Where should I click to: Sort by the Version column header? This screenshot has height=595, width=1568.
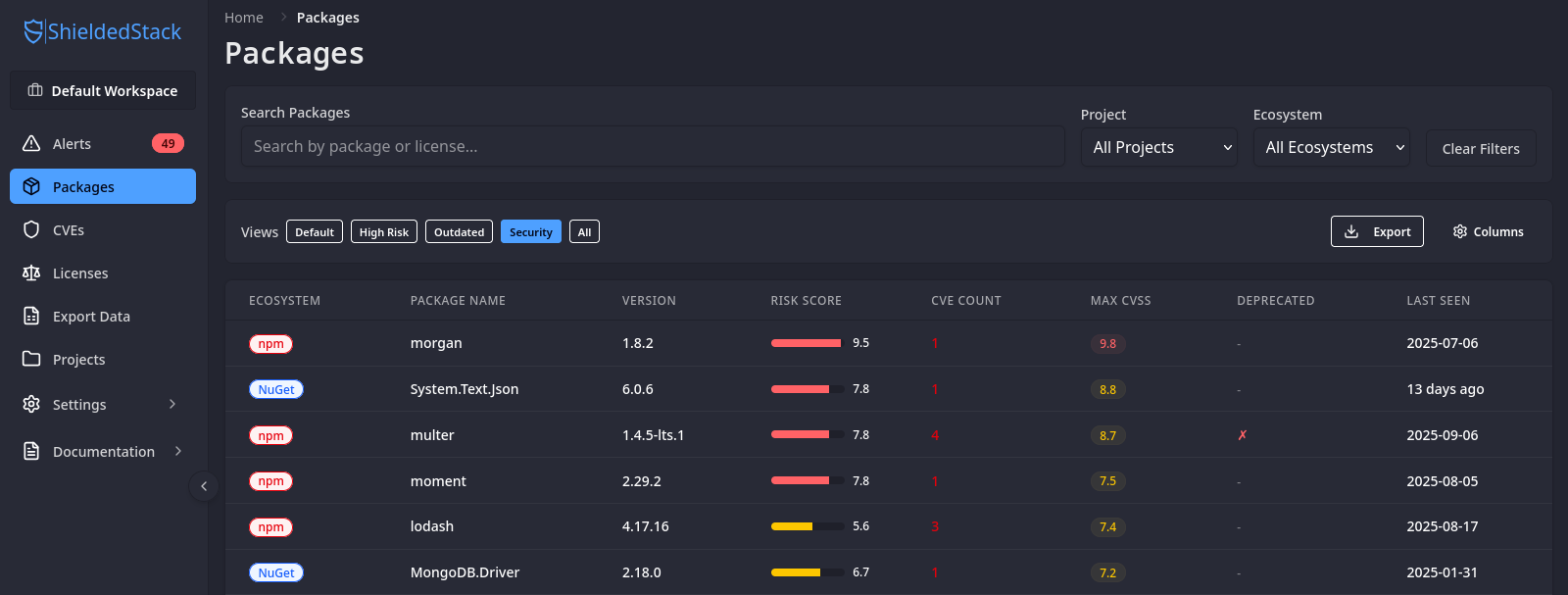[x=649, y=301]
